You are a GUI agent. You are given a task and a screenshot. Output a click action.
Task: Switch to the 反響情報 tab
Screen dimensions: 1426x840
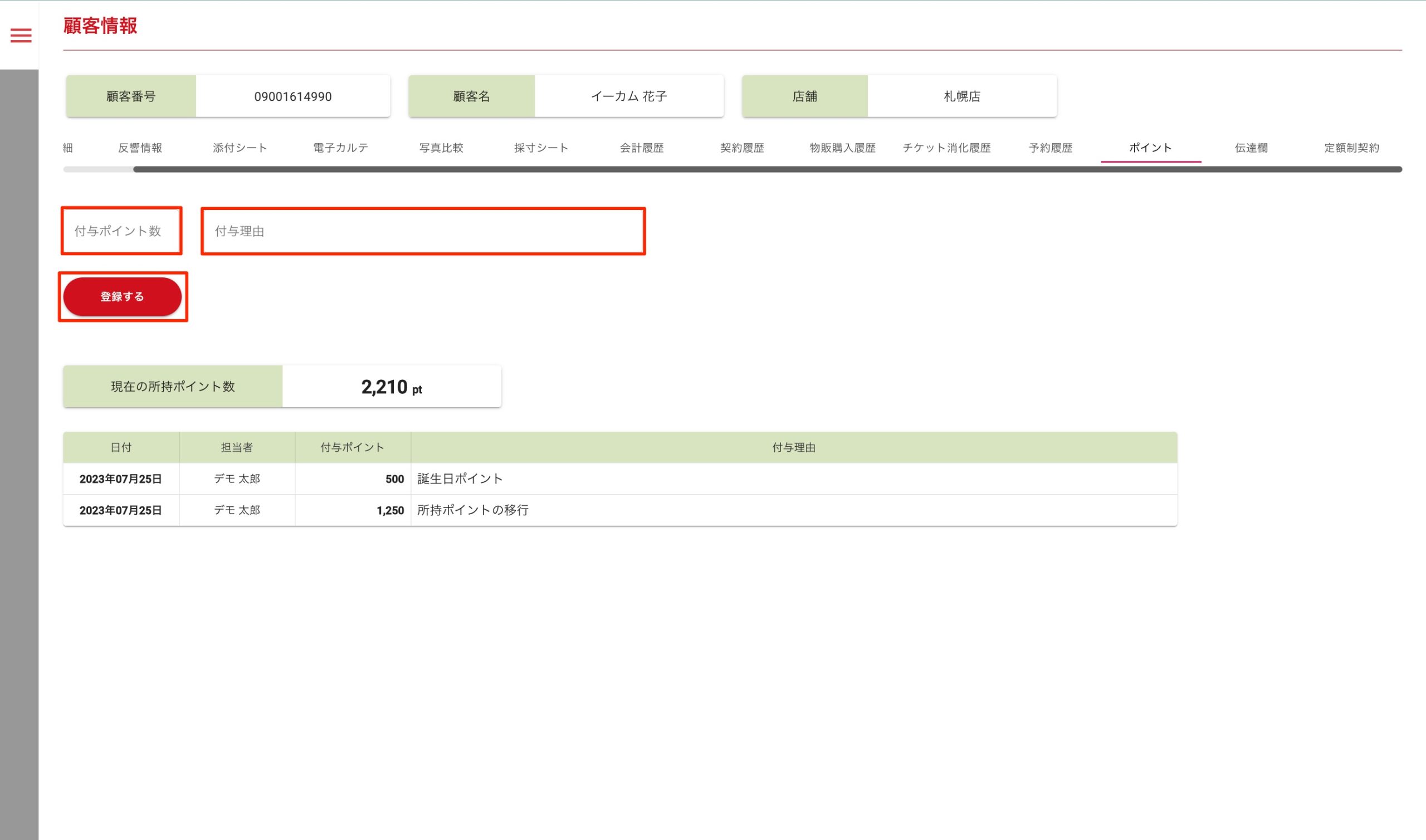click(140, 148)
